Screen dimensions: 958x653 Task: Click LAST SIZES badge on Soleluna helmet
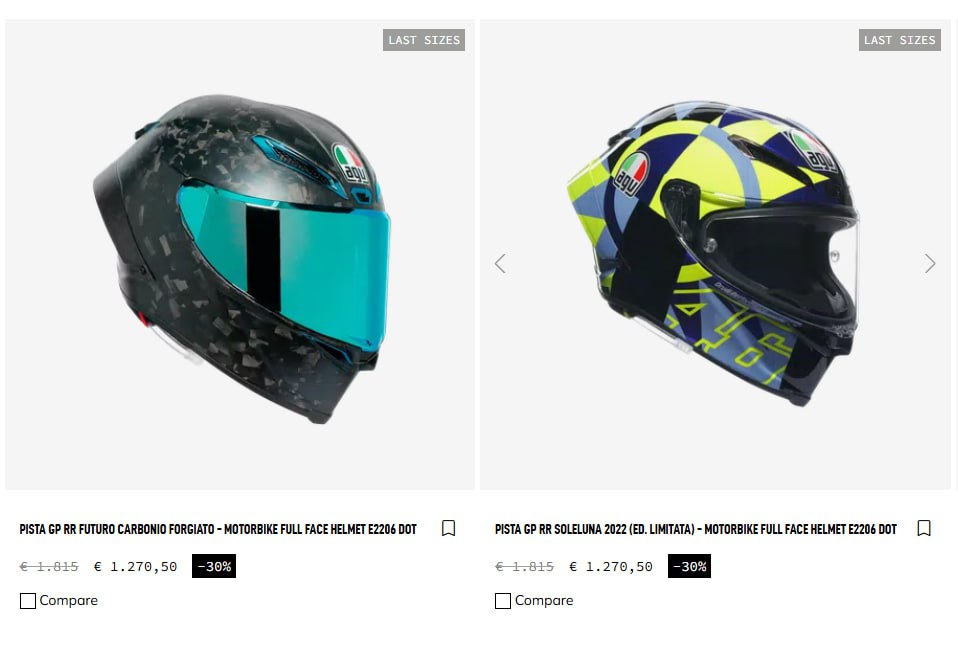(x=899, y=40)
